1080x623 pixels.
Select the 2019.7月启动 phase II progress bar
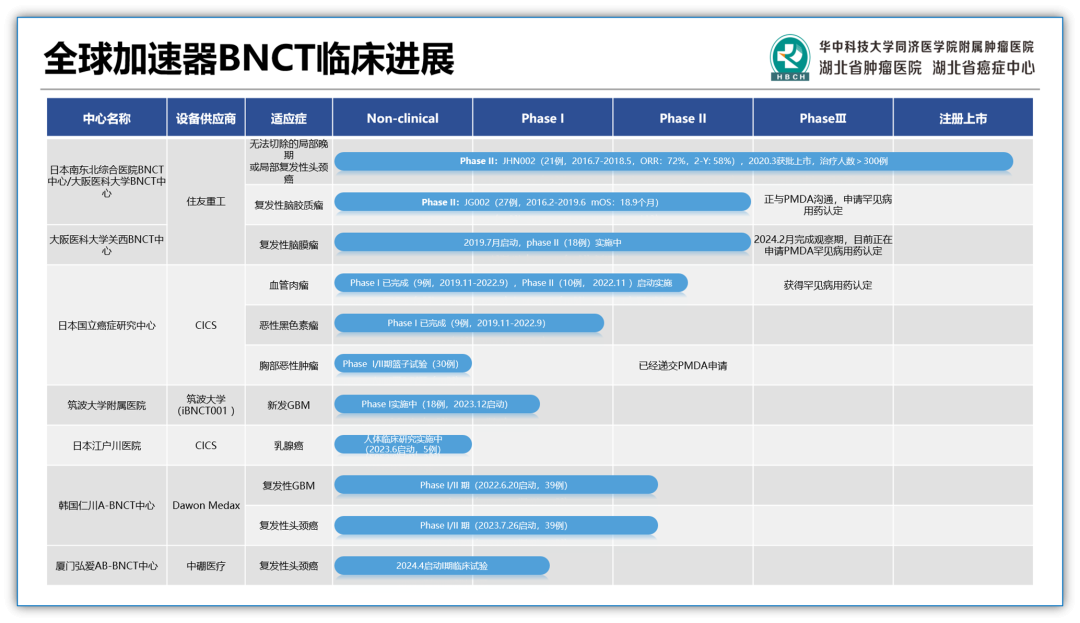tap(541, 242)
